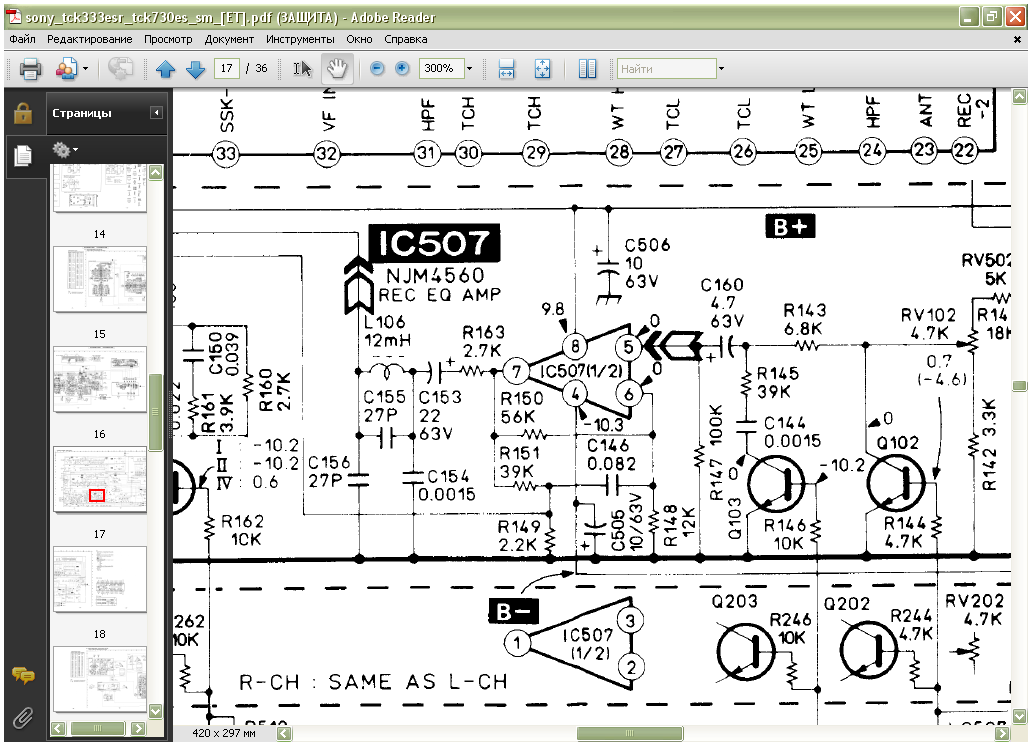Fit the whole page in window

542,69
